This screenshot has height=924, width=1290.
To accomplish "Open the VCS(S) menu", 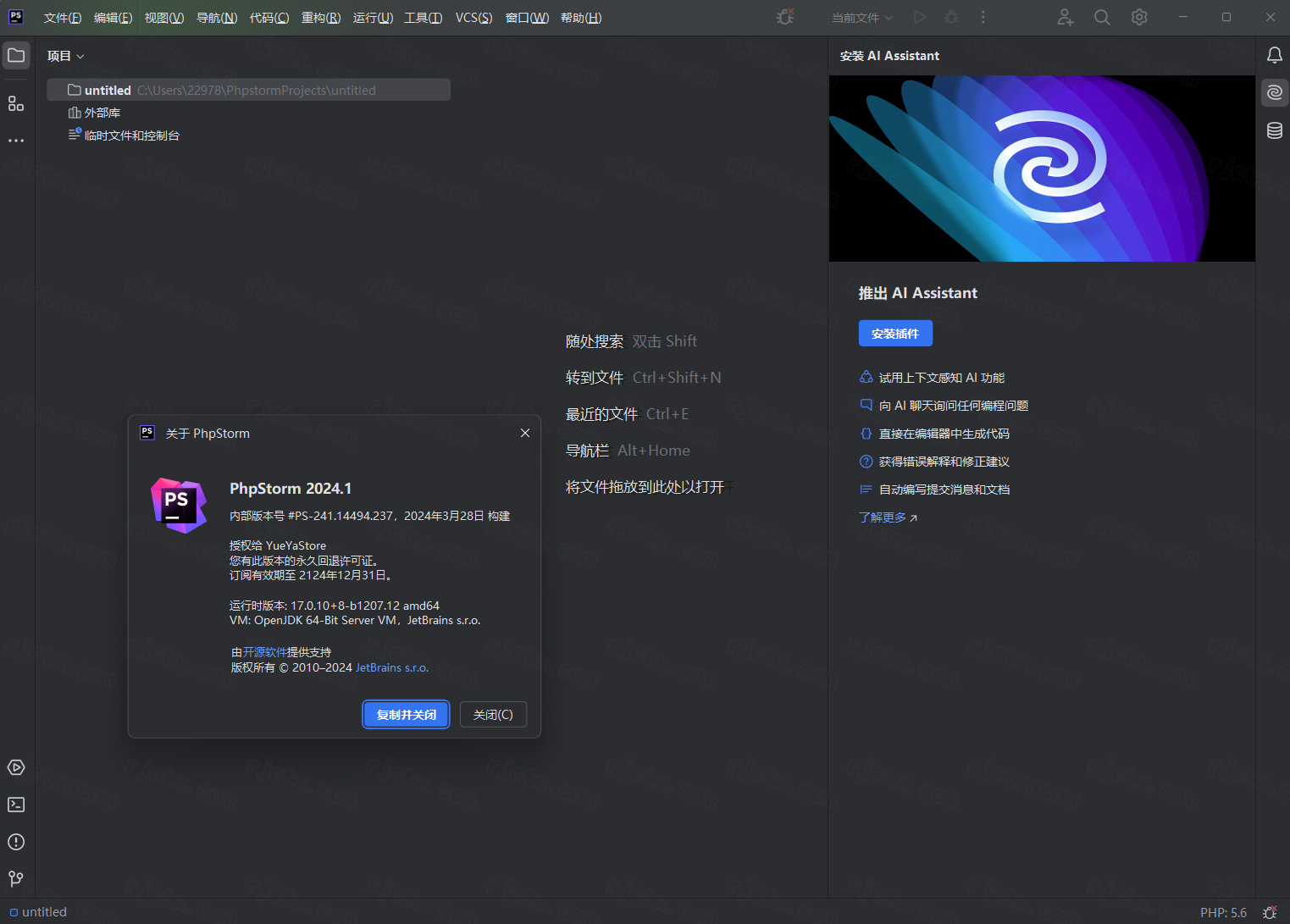I will 473,18.
